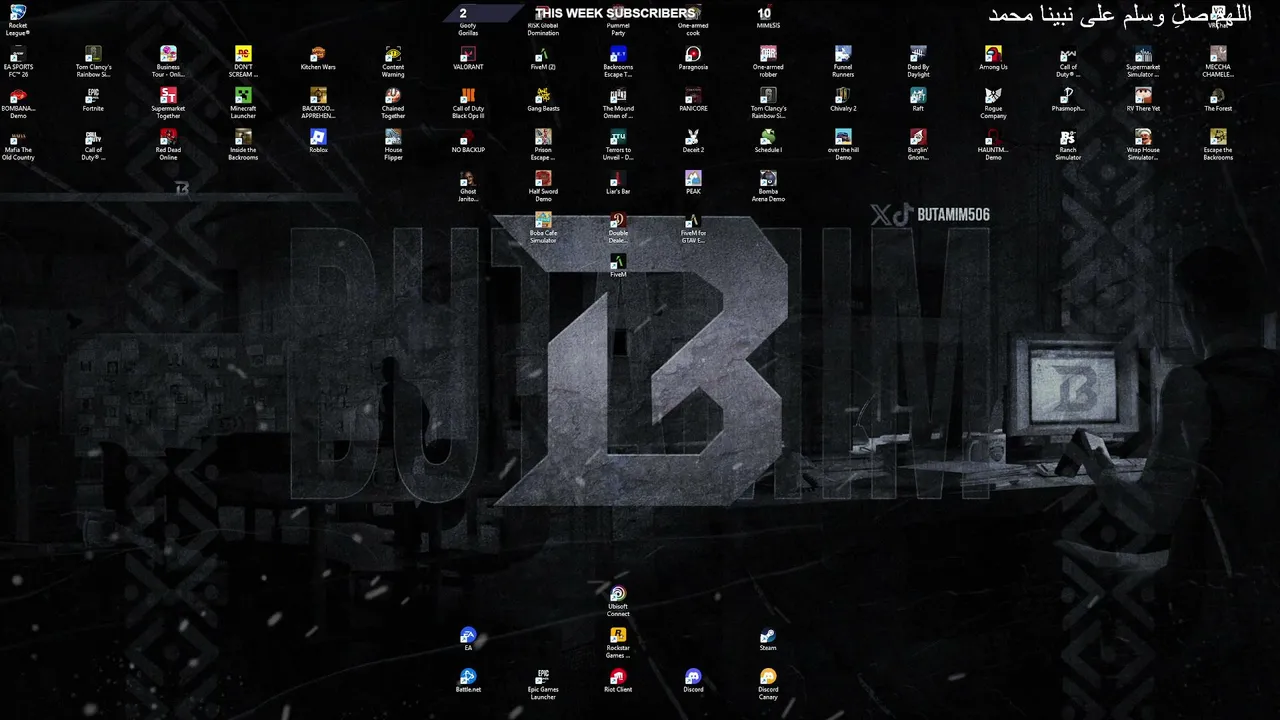Click the MECCHA CHAMELE... icon
This screenshot has width=1280, height=720.
point(1218,61)
